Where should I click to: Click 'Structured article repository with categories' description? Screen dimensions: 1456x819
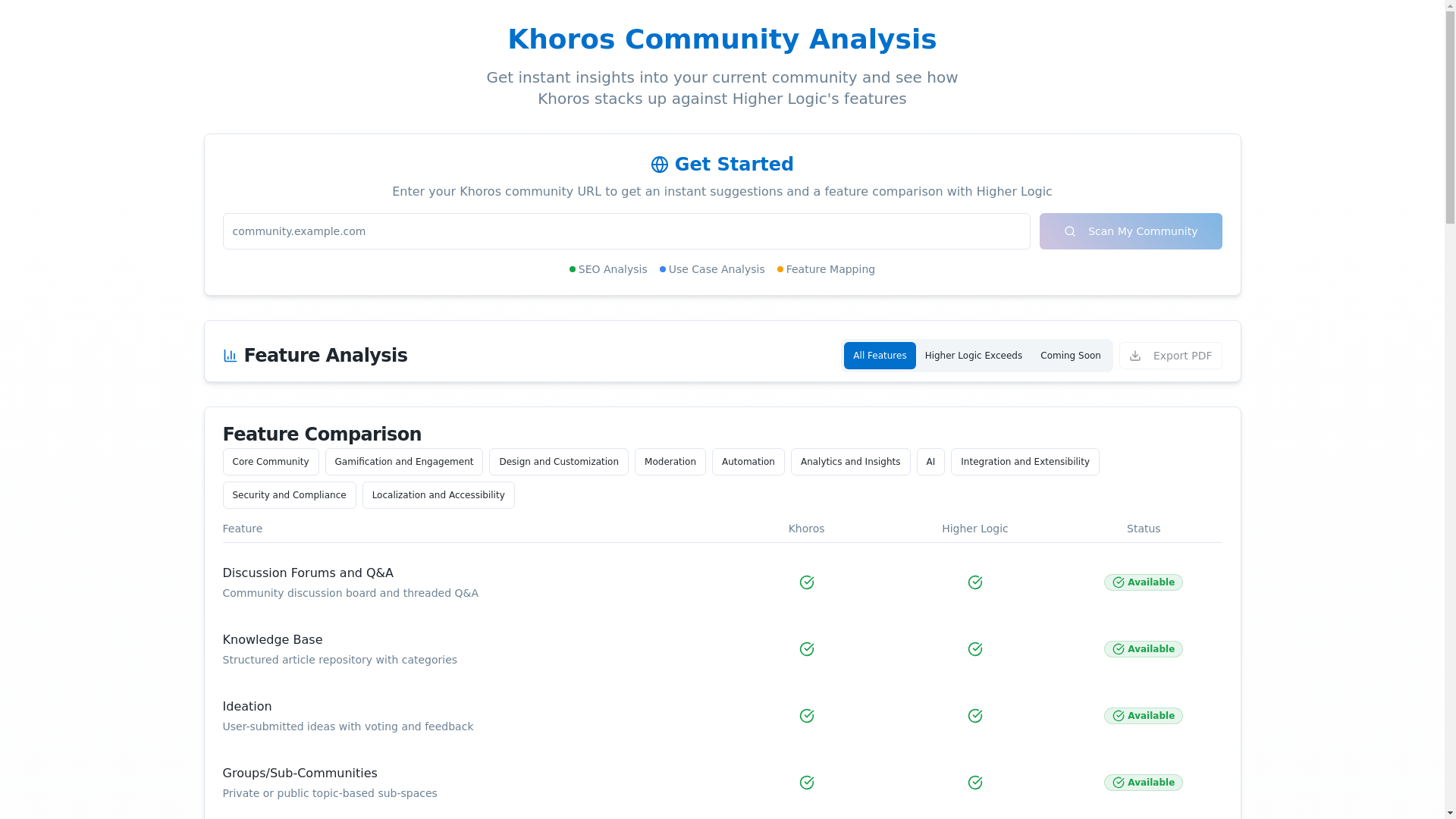click(340, 660)
